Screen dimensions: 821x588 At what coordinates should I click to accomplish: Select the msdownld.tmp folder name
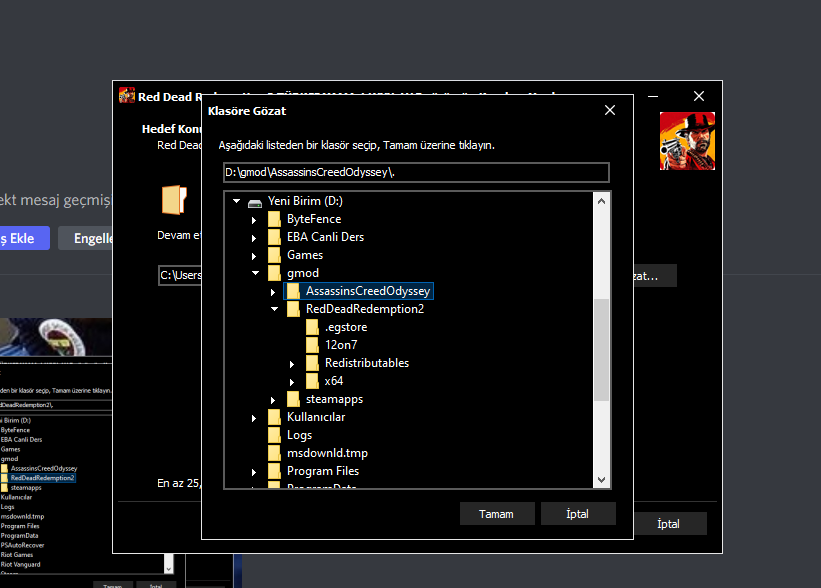[x=327, y=453]
